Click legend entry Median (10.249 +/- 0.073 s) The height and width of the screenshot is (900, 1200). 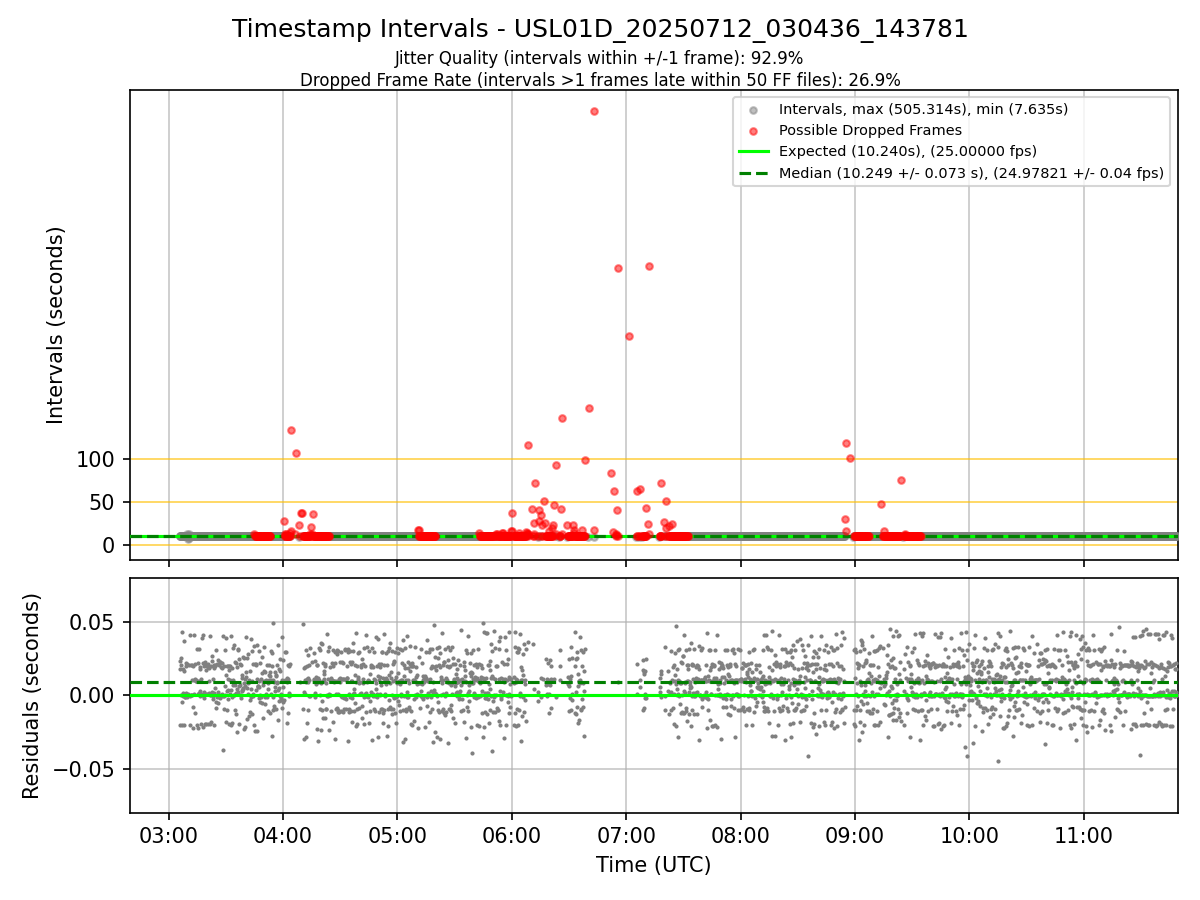pos(971,173)
